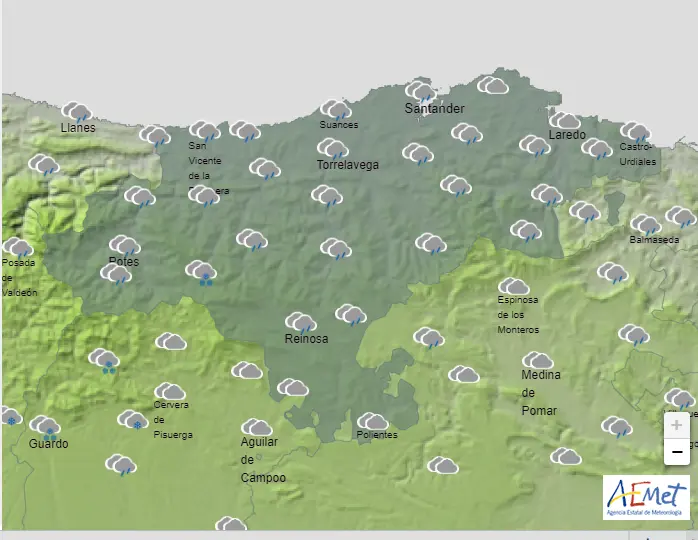Click the storm icon above Balmaseda

[646, 225]
